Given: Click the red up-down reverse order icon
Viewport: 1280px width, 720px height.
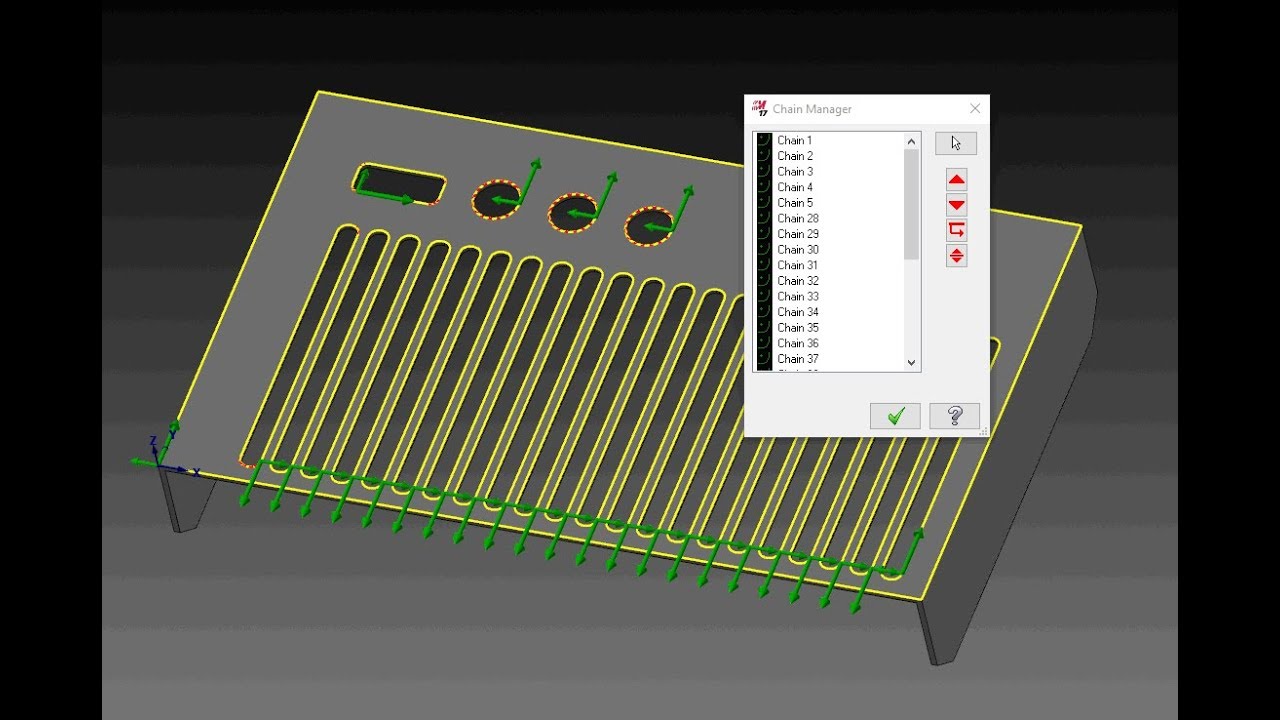Looking at the screenshot, I should (957, 255).
